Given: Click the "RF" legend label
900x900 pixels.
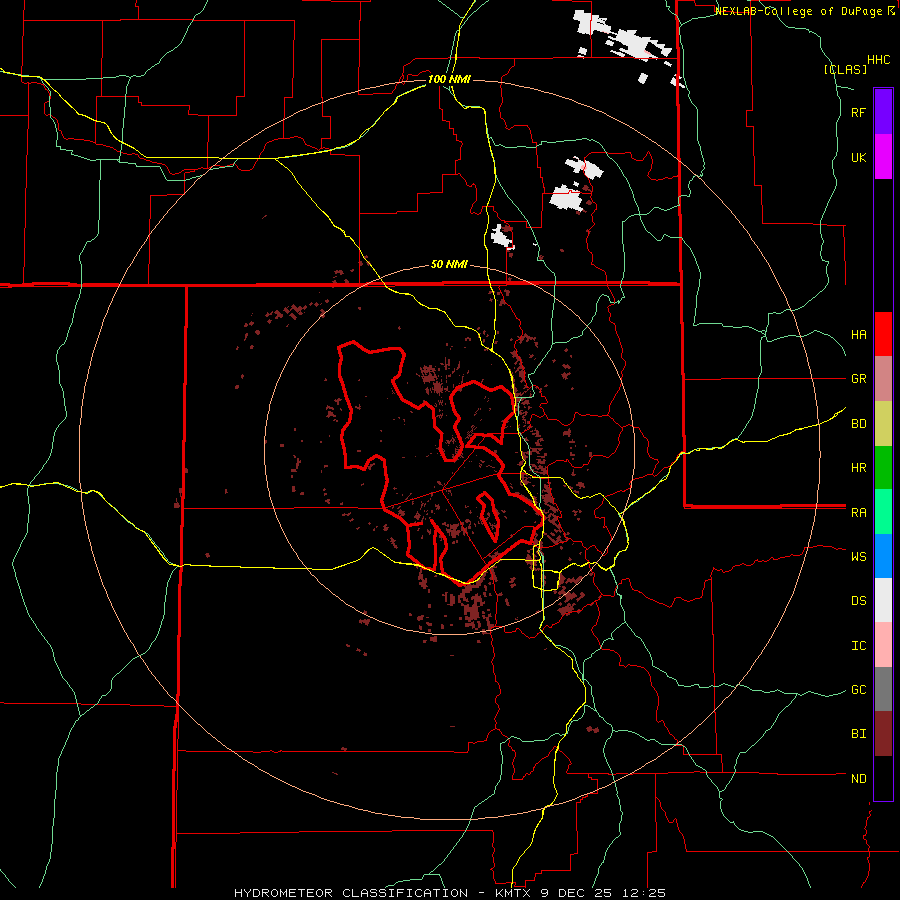Looking at the screenshot, I should 858,112.
